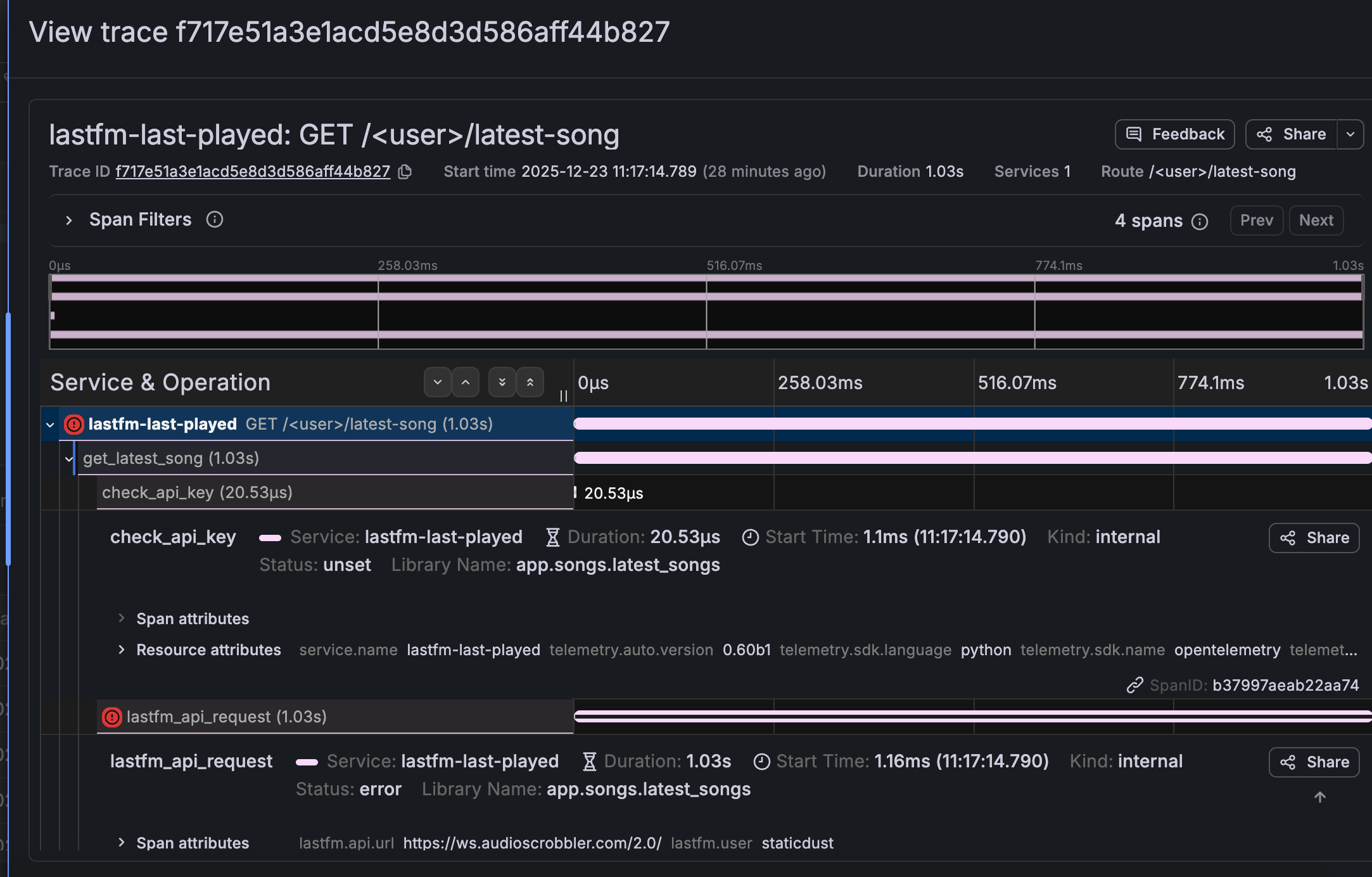Copy the trace ID with copy icon
The height and width of the screenshot is (877, 1372).
coord(405,172)
